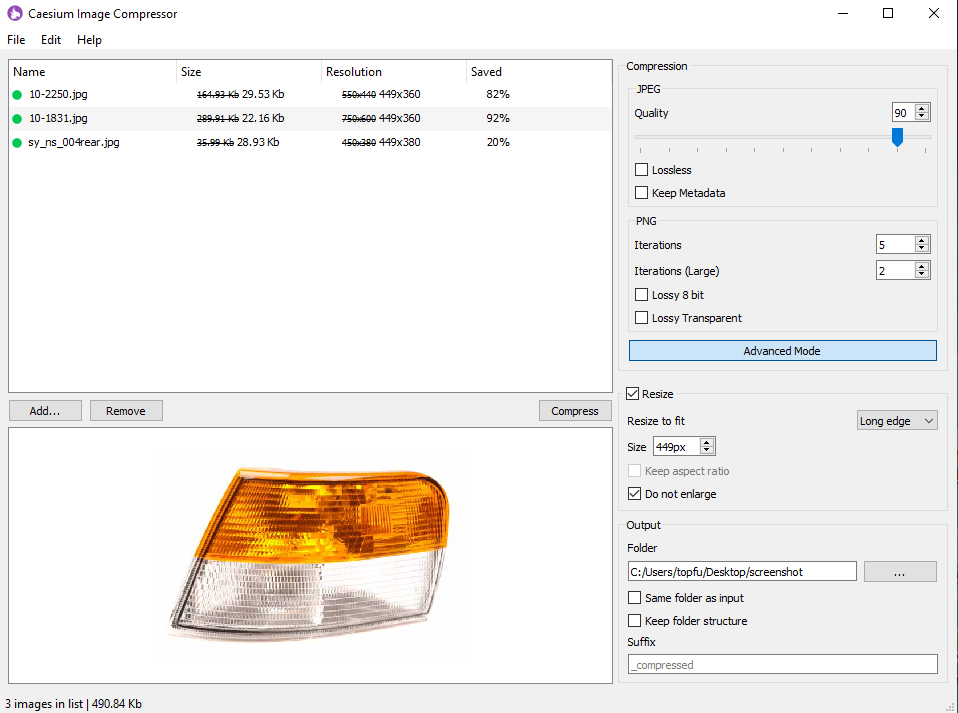The width and height of the screenshot is (958, 713).
Task: Enable Lossy Transparent for PNG
Action: (640, 317)
